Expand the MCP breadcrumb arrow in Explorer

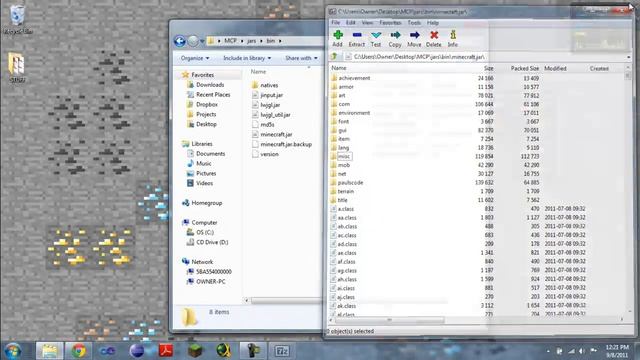tap(241, 41)
